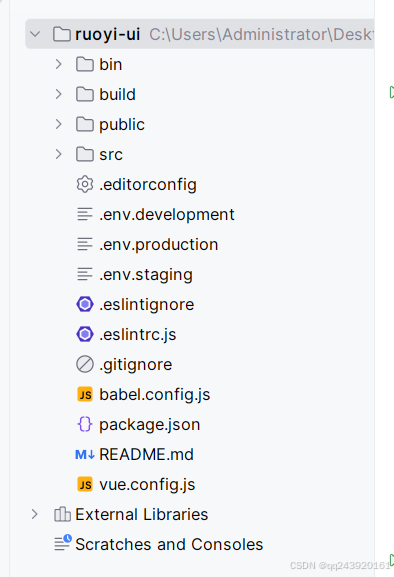Click the Markdown icon for README.md
Image resolution: width=394 pixels, height=577 pixels.
[x=85, y=454]
